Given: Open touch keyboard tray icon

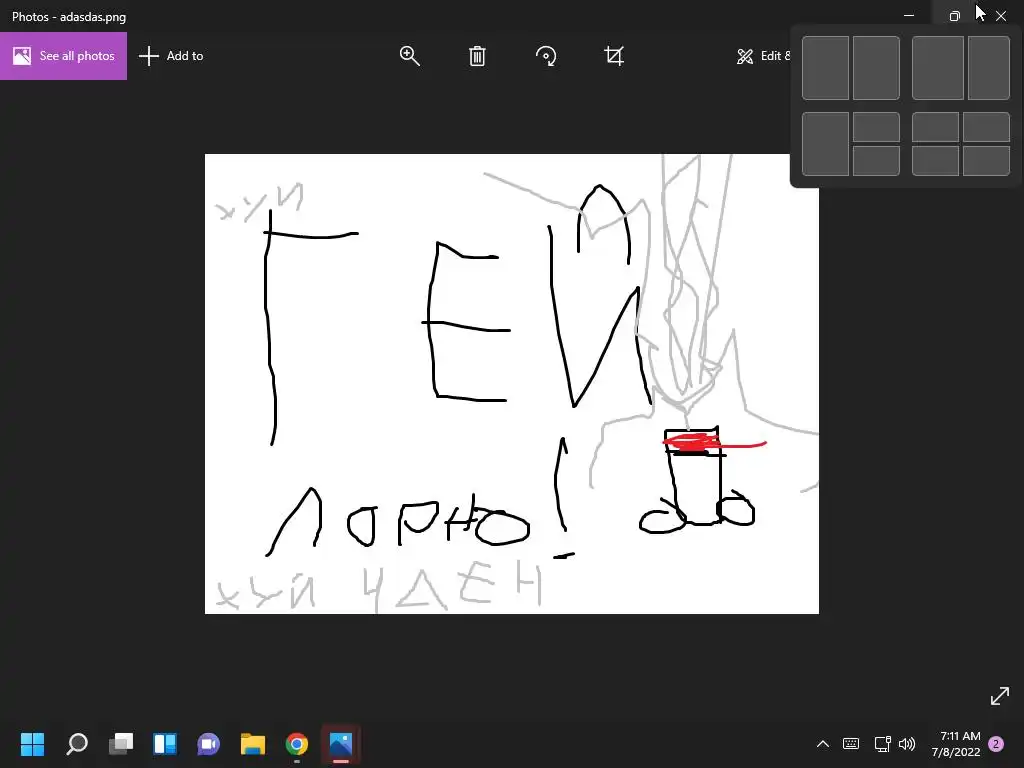Looking at the screenshot, I should pos(851,744).
